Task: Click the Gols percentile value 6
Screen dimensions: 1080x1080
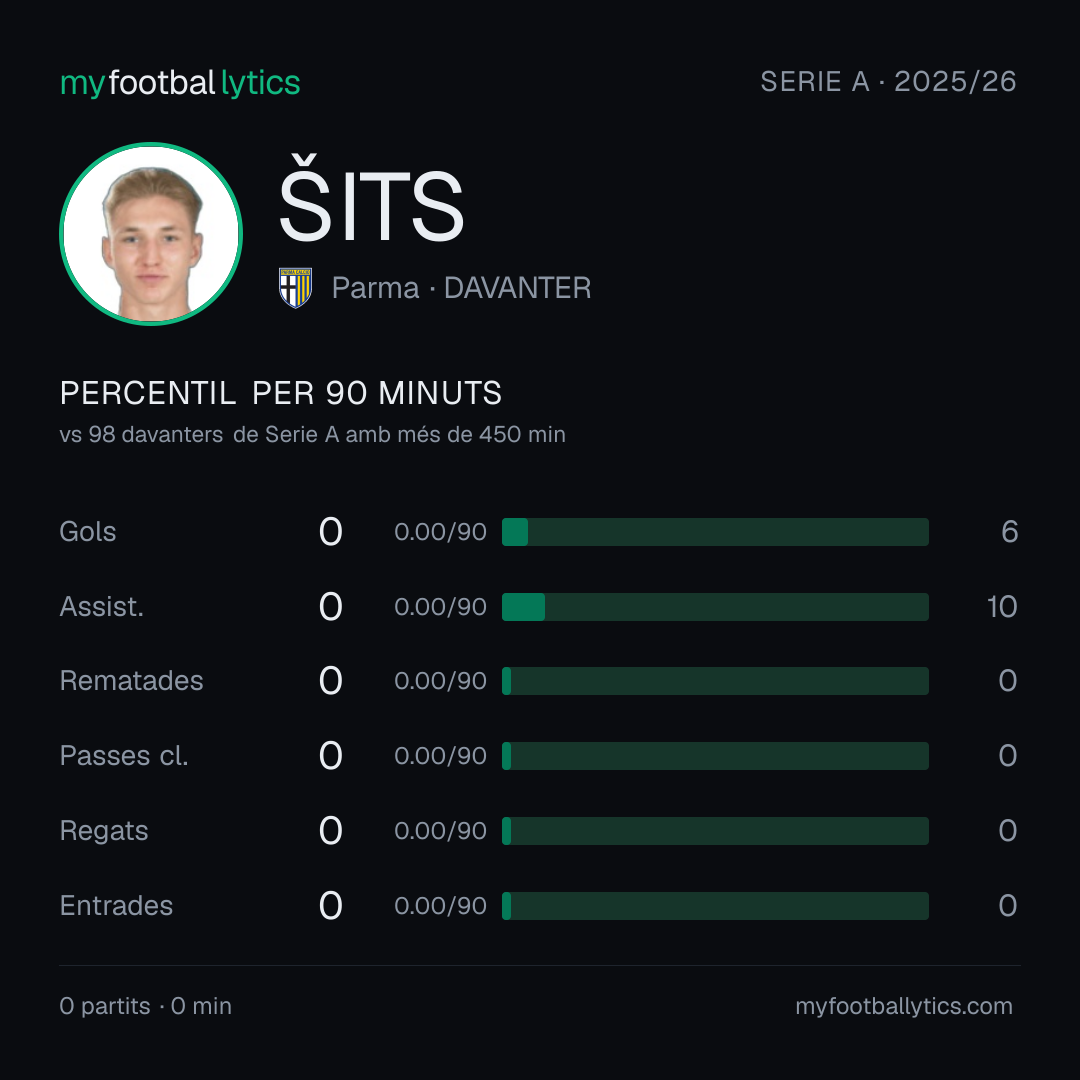Action: 1009,532
